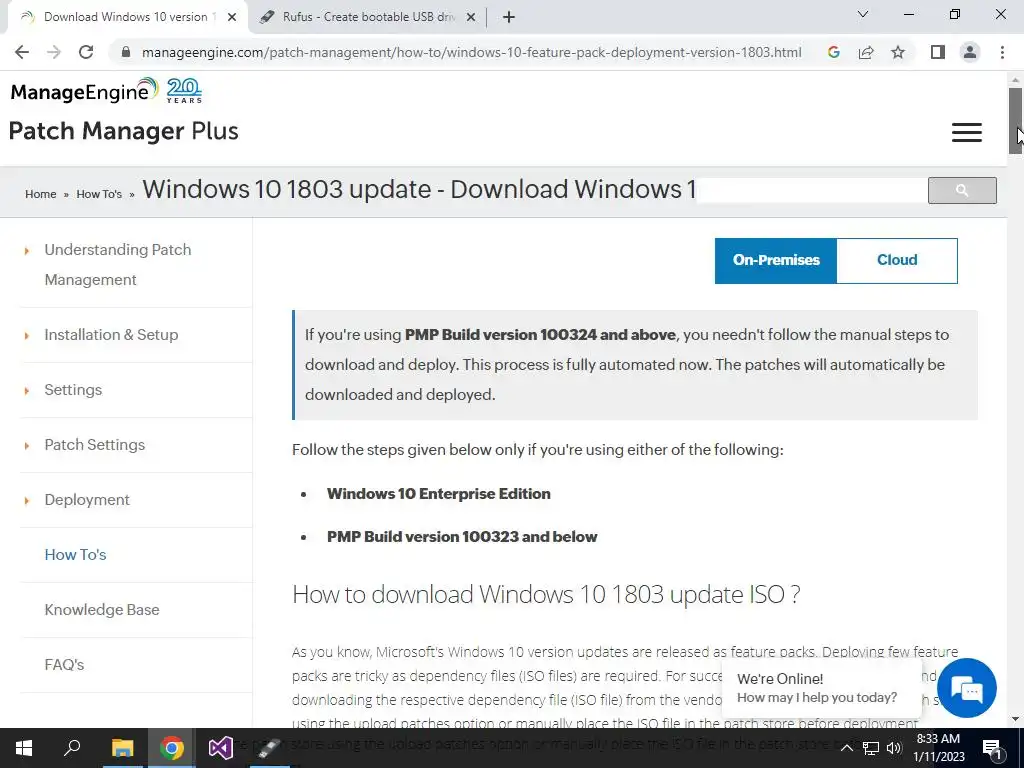Click the browser forward arrow

tap(54, 52)
